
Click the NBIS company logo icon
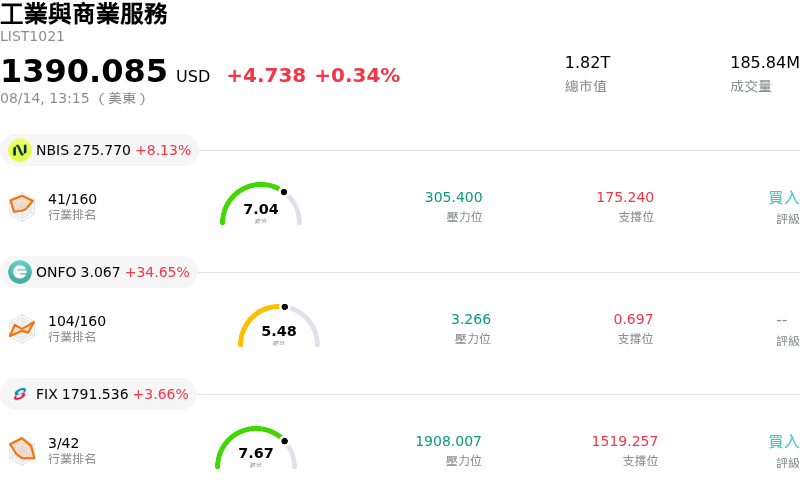pyautogui.click(x=20, y=150)
